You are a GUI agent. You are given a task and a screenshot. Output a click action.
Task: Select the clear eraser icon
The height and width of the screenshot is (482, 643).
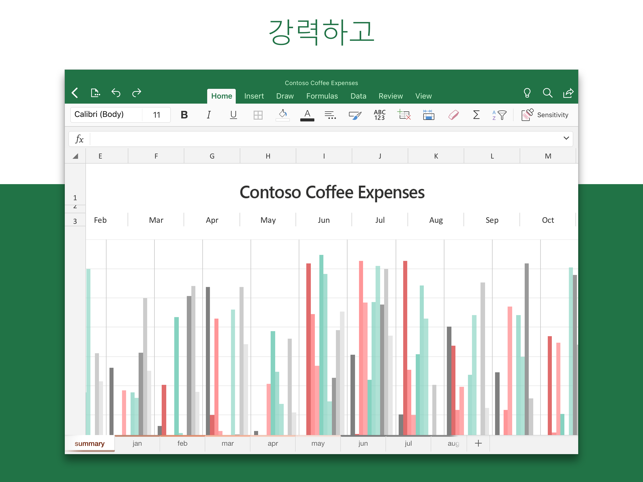coord(453,115)
